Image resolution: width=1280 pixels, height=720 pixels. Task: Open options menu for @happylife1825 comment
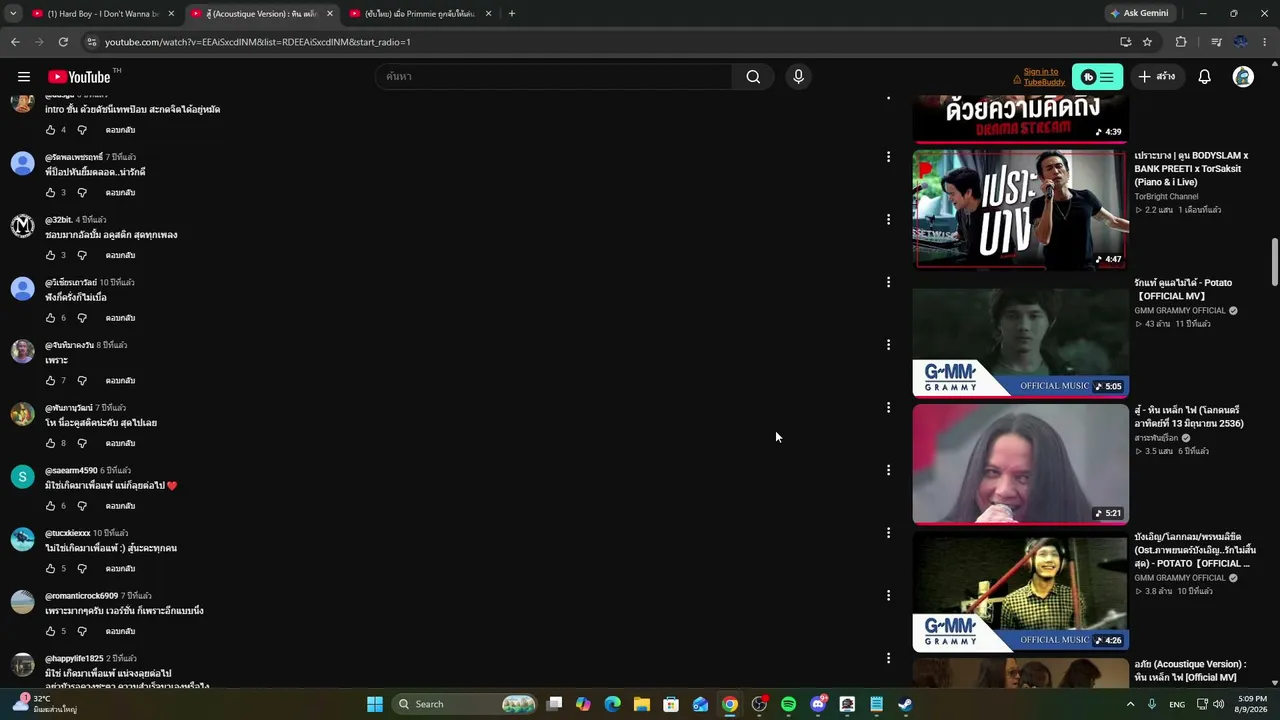tap(888, 658)
